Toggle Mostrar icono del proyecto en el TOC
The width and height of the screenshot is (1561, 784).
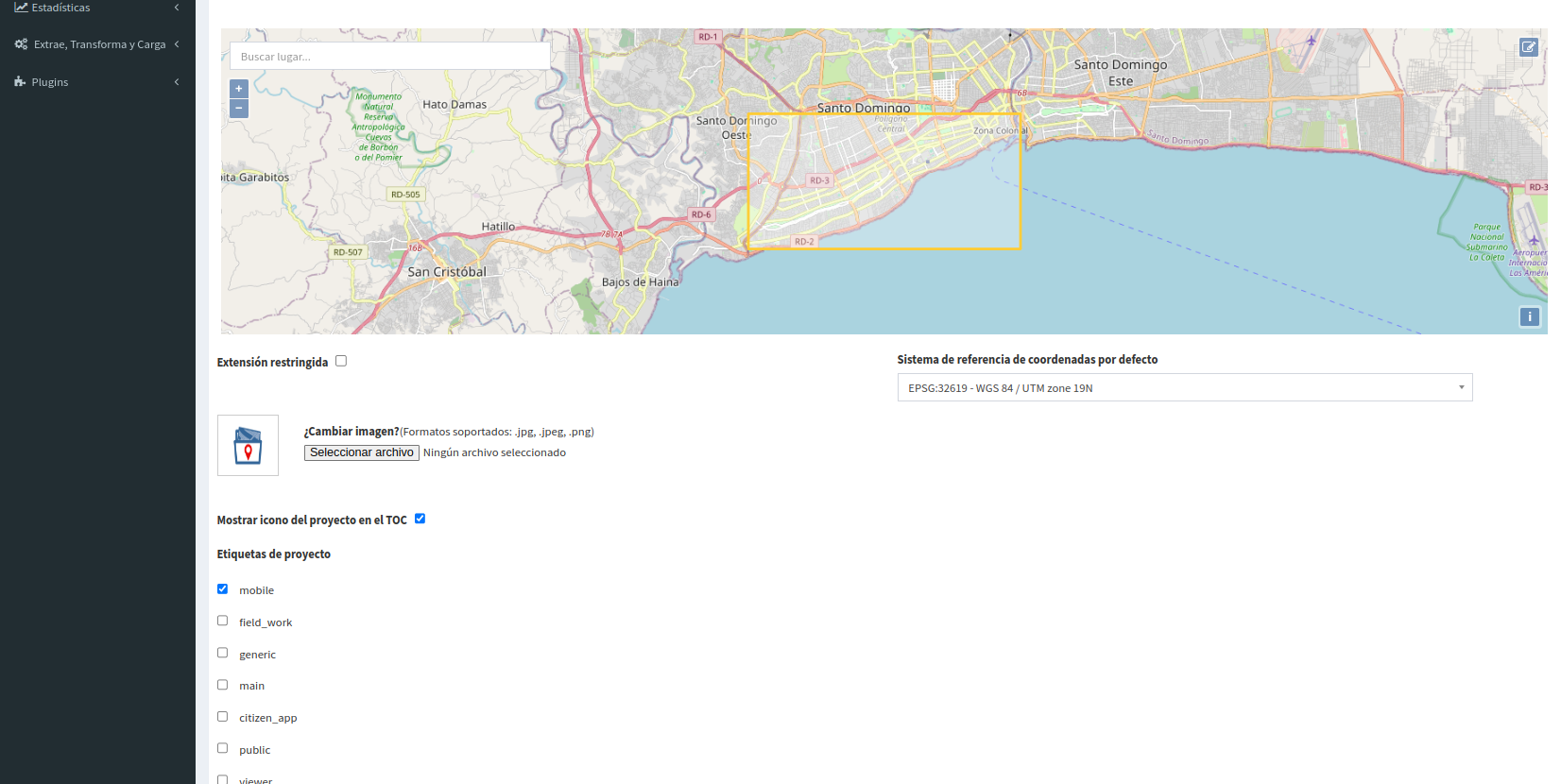420,519
